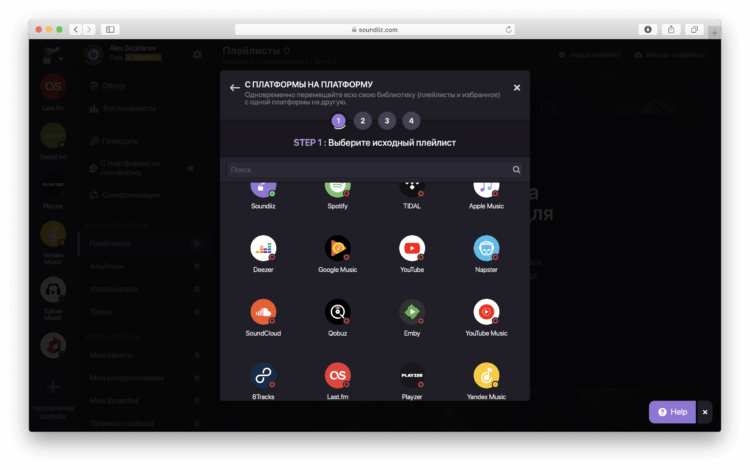This screenshot has height=470, width=750.
Task: Click Safari back navigation arrow
Action: pyautogui.click(x=76, y=29)
